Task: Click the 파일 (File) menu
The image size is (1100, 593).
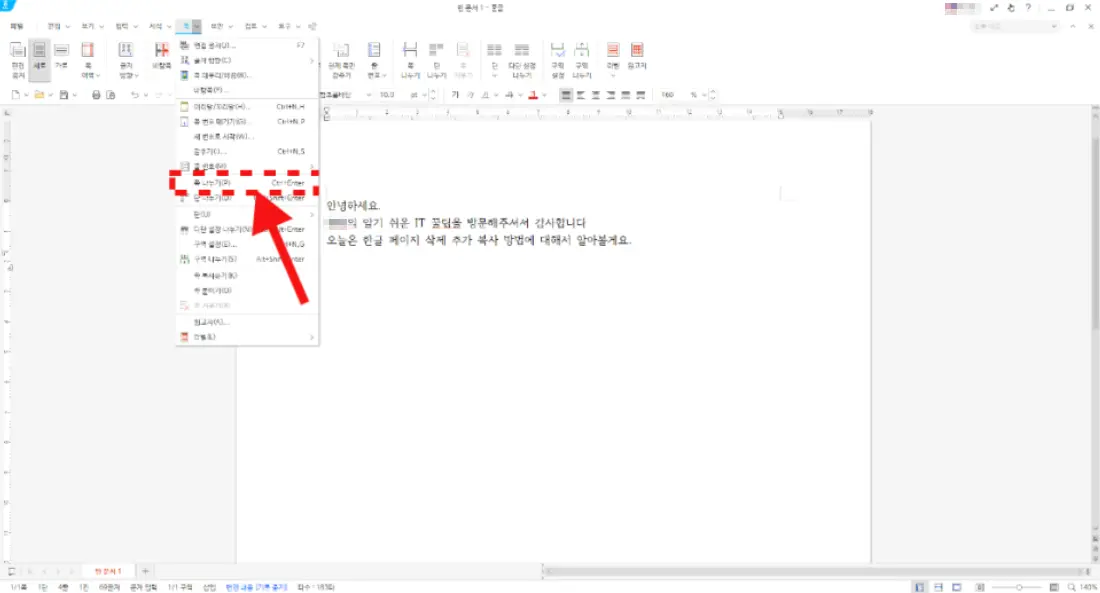Action: [17, 24]
